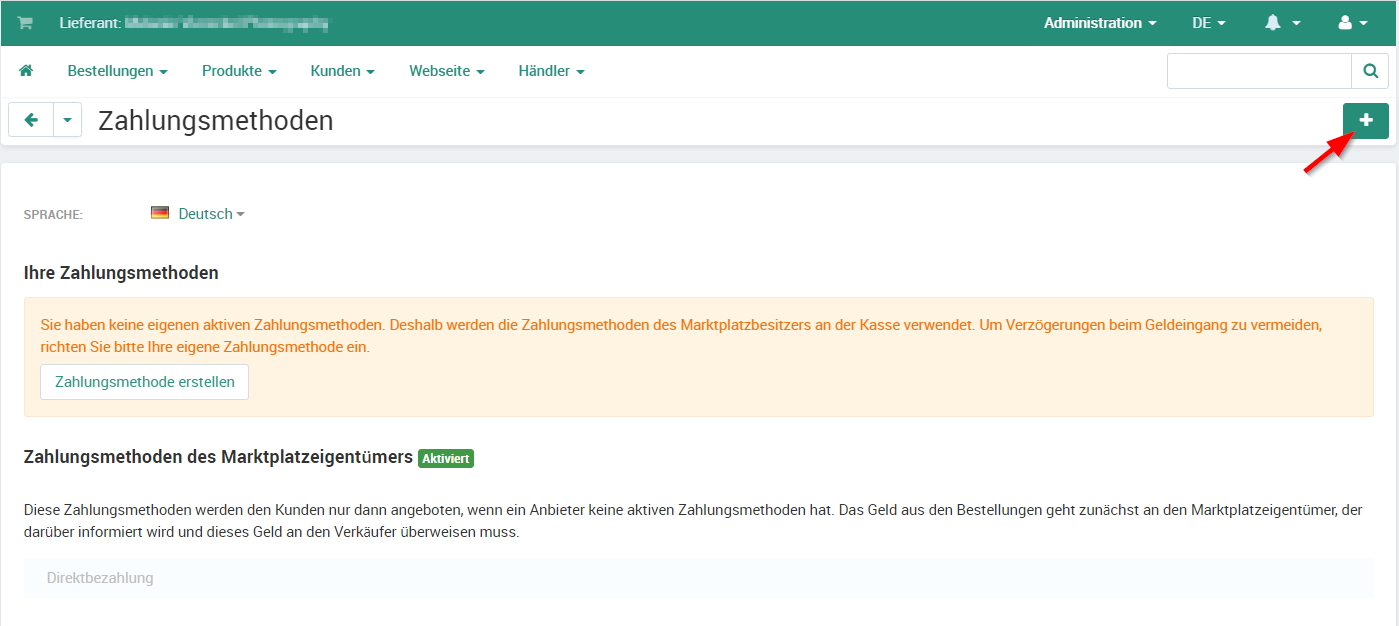
Task: Add a payment method with the plus button
Action: pyautogui.click(x=1366, y=121)
